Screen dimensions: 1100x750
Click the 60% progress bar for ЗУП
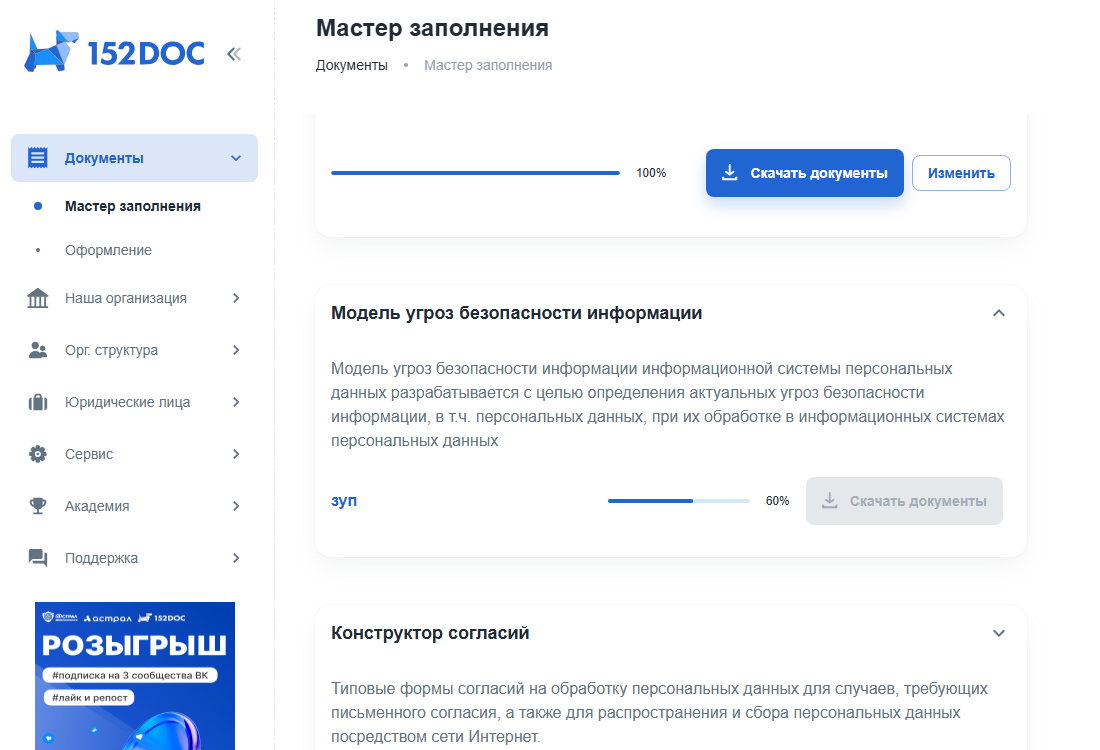(679, 501)
